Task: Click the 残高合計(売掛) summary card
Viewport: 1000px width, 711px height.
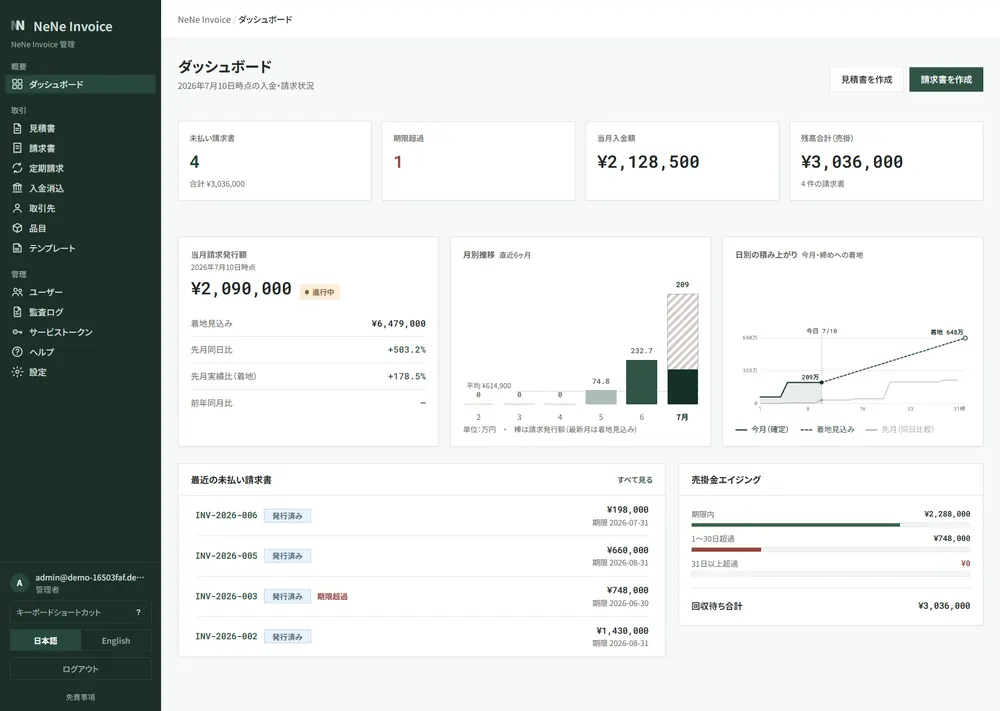Action: click(x=886, y=161)
